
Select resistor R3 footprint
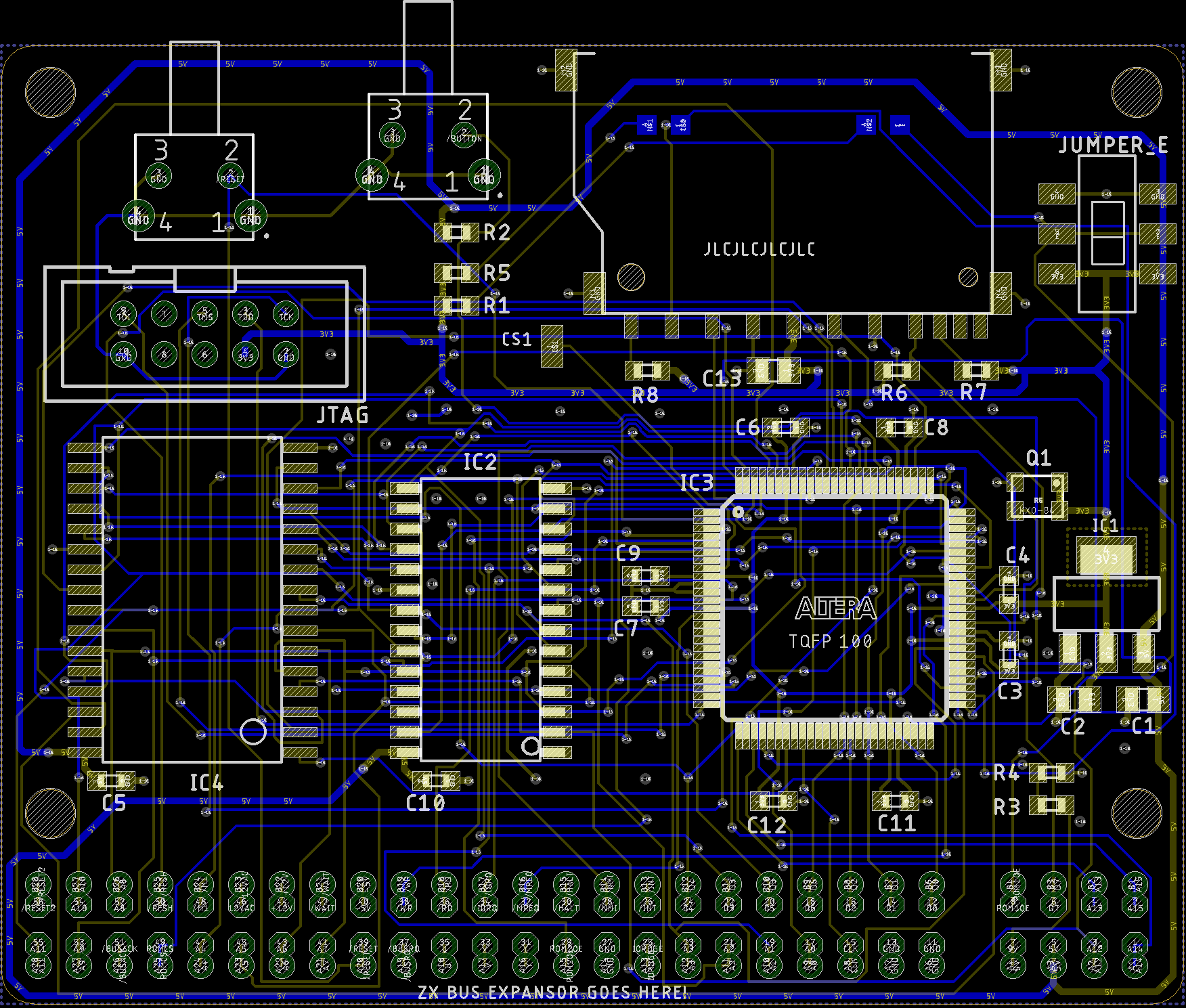tap(1051, 805)
